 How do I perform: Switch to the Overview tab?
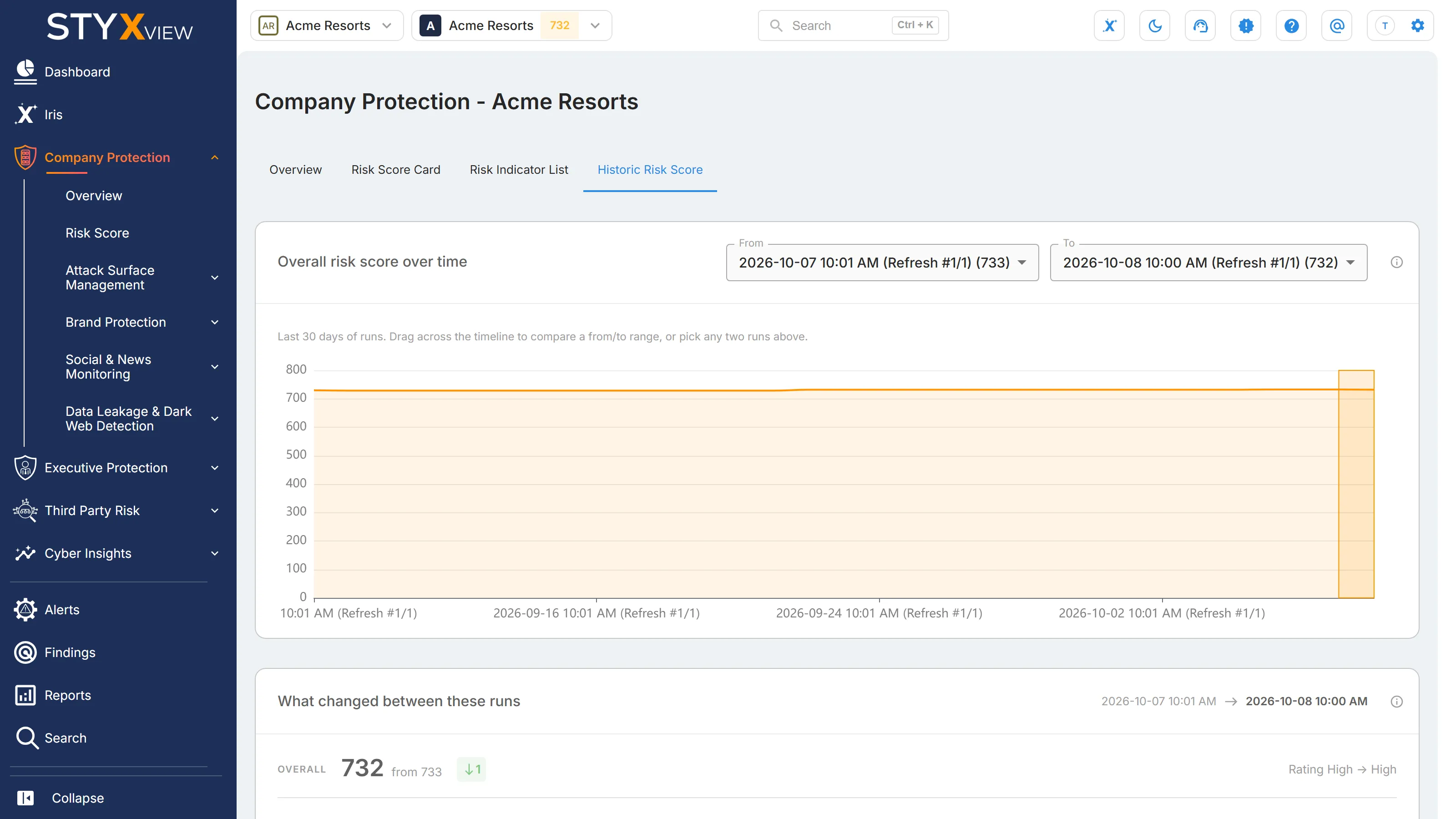pos(296,170)
